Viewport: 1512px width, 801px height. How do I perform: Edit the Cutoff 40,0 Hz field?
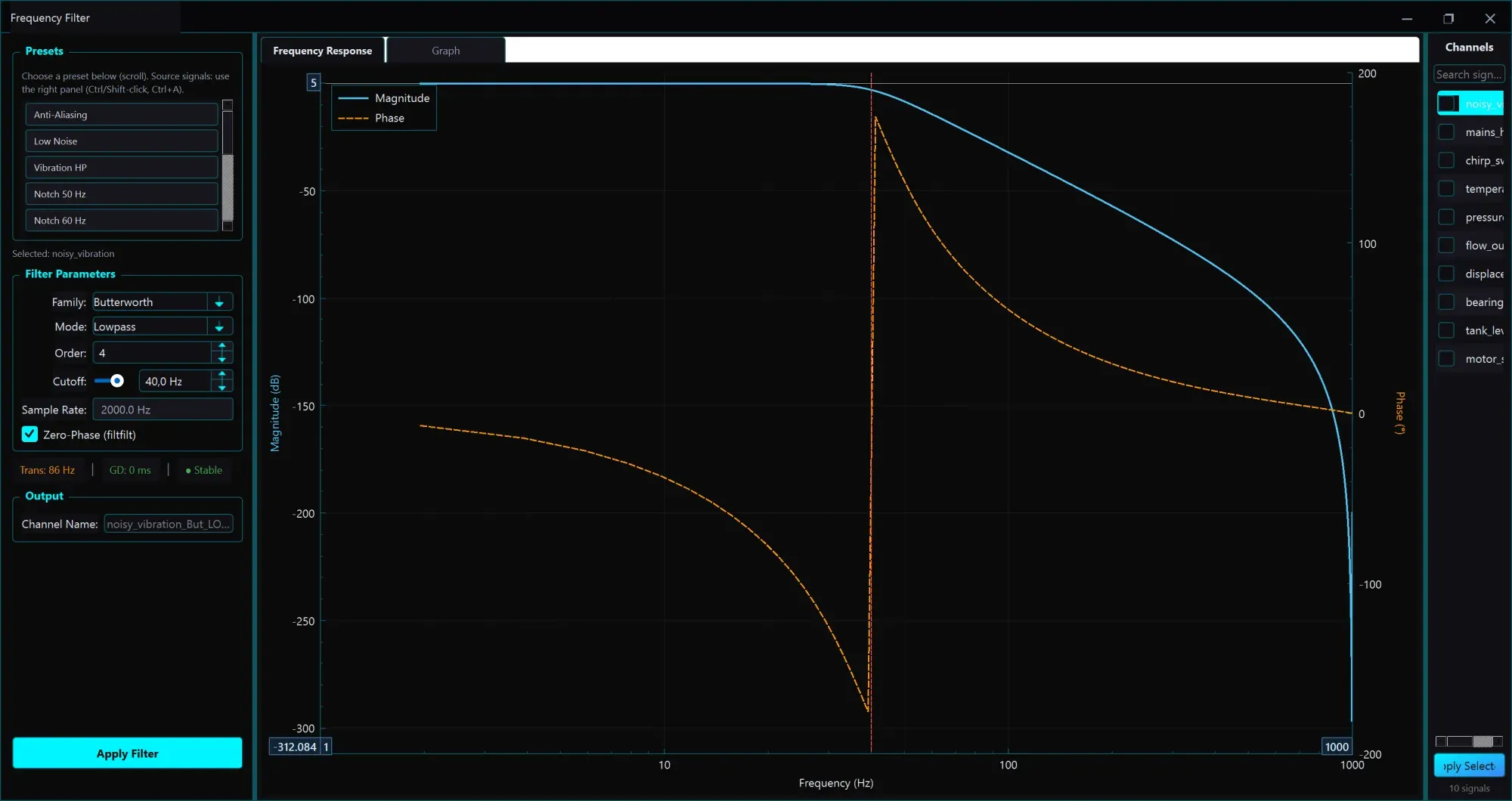tap(175, 382)
